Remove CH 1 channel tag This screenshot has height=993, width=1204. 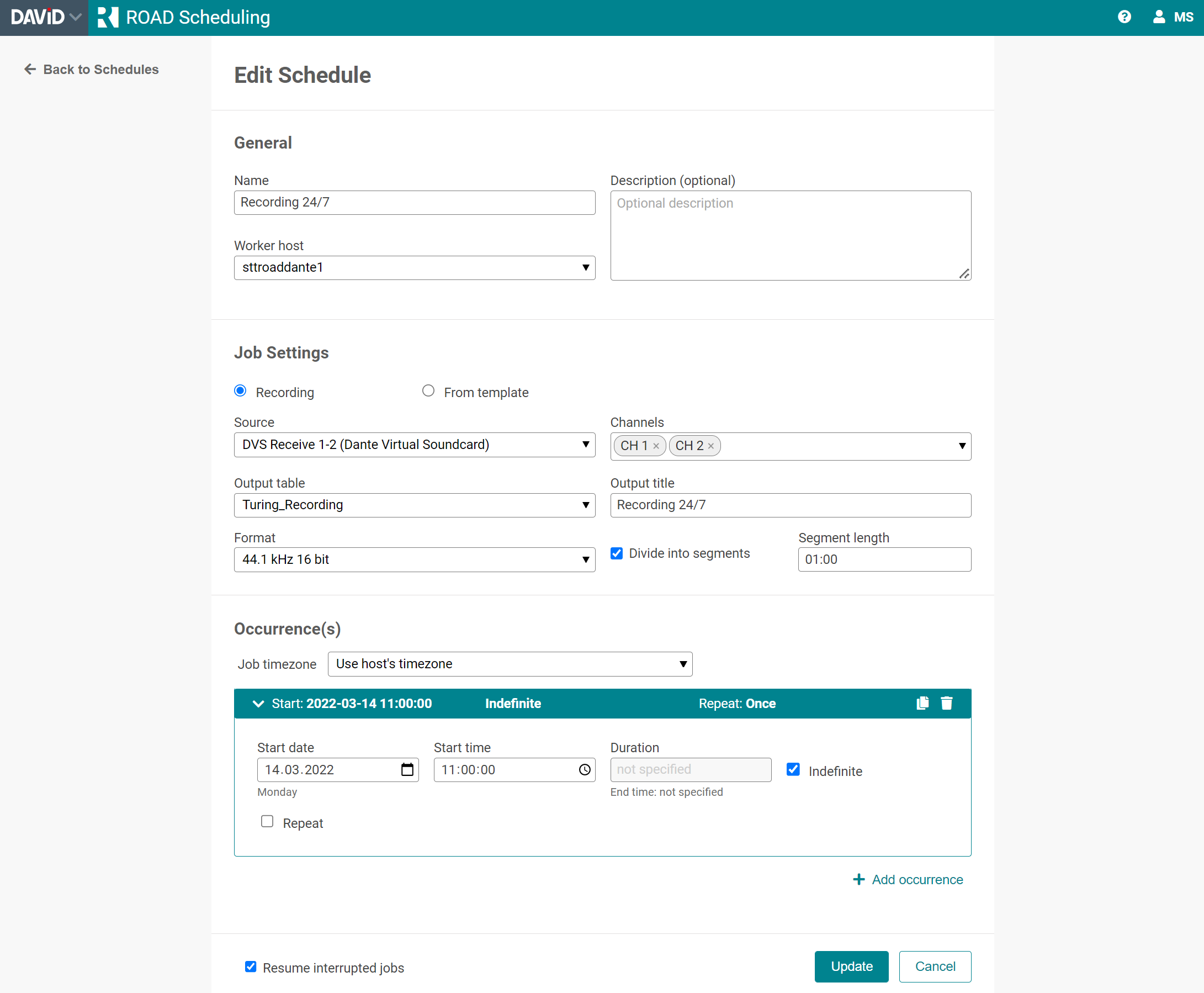click(656, 446)
